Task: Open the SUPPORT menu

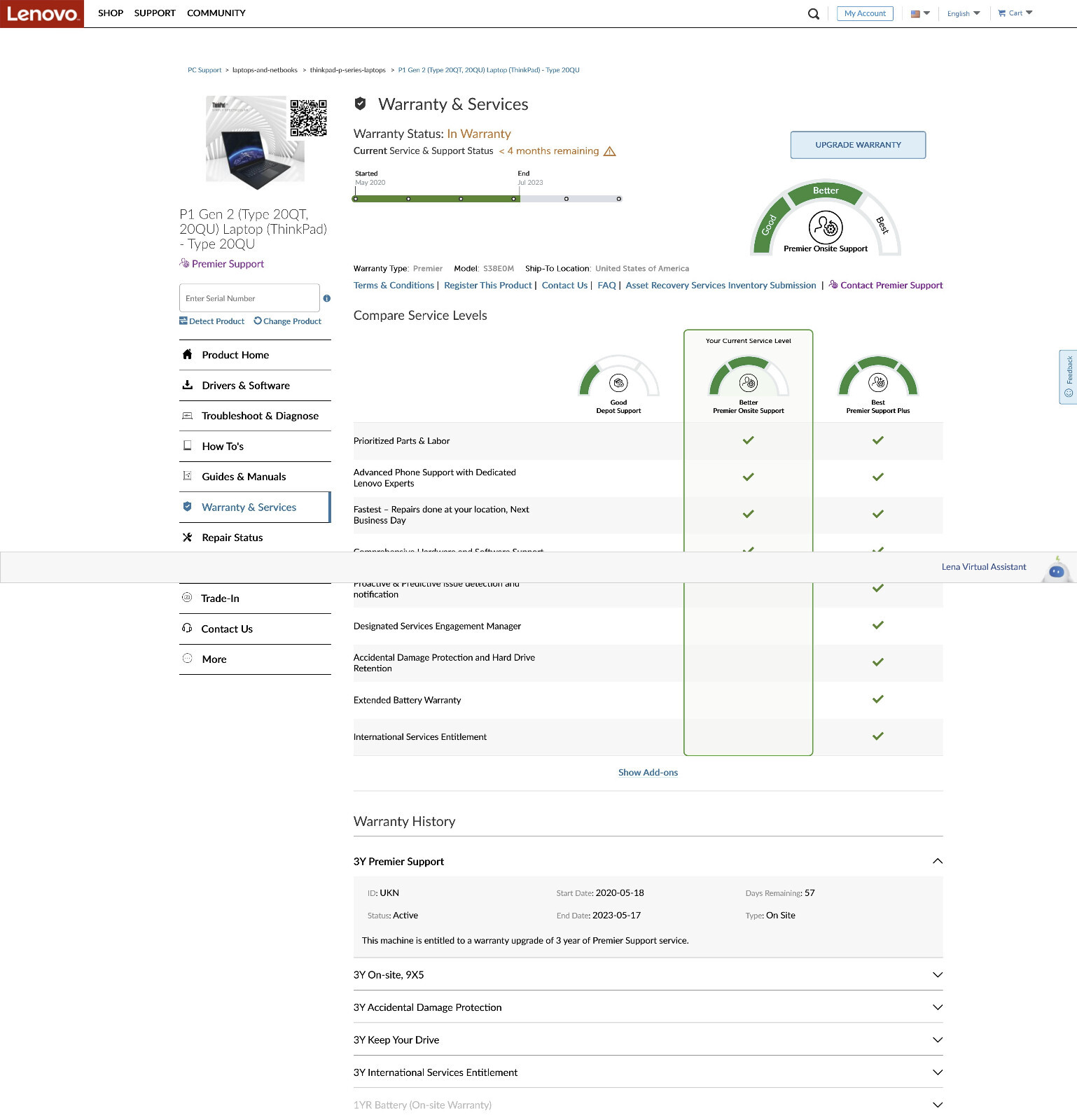Action: click(x=155, y=13)
